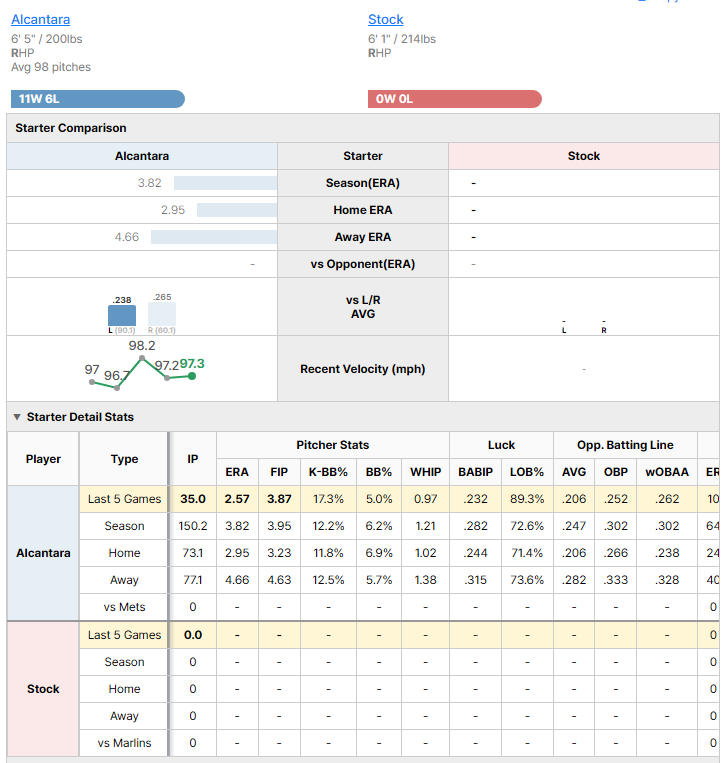Click the 1.38 away WHIP cell
Viewport: 726px width, 763px height.
[426, 580]
